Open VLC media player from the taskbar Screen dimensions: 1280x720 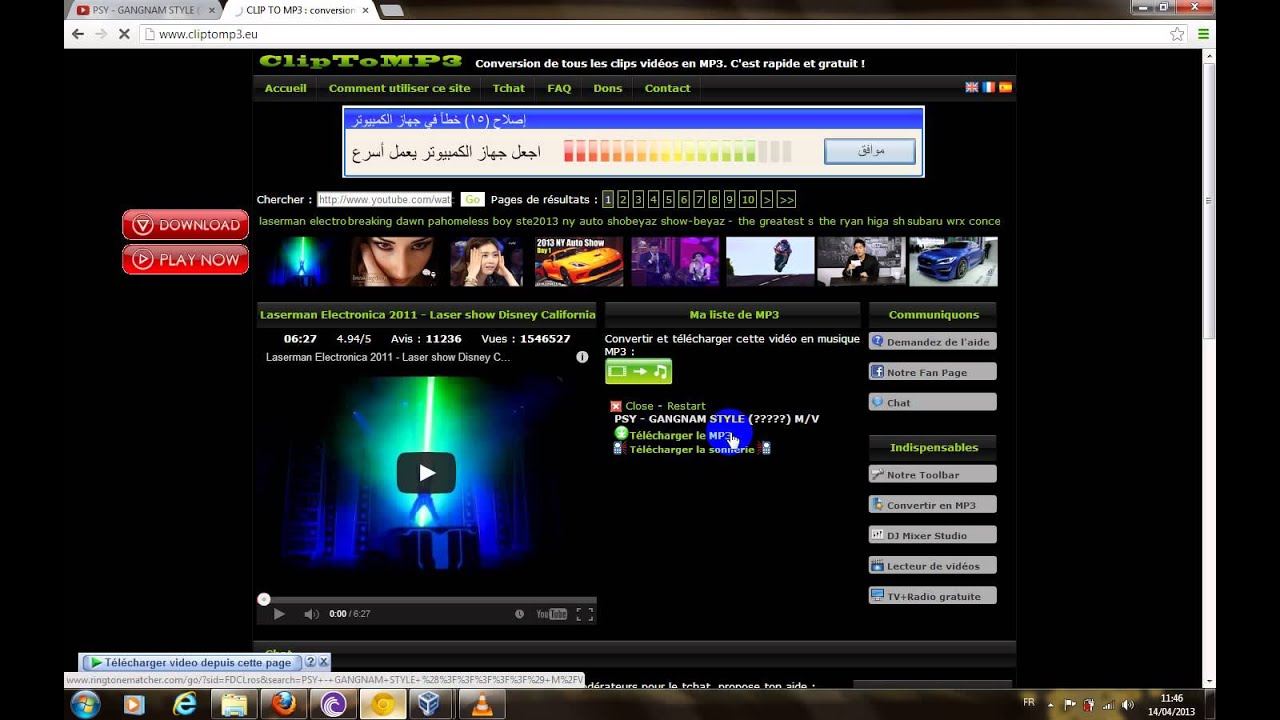pos(482,704)
